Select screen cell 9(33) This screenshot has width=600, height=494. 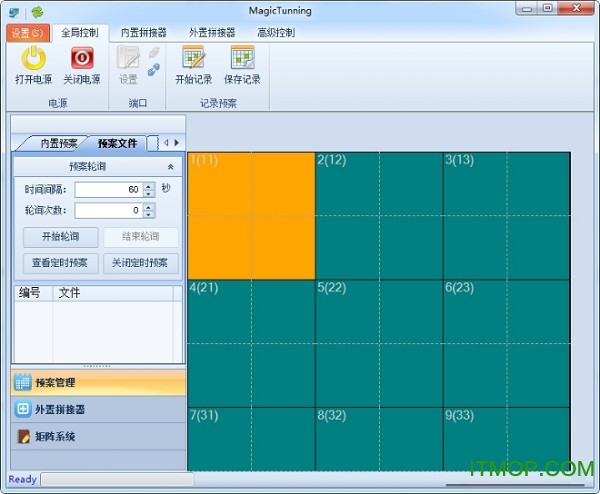[507, 439]
